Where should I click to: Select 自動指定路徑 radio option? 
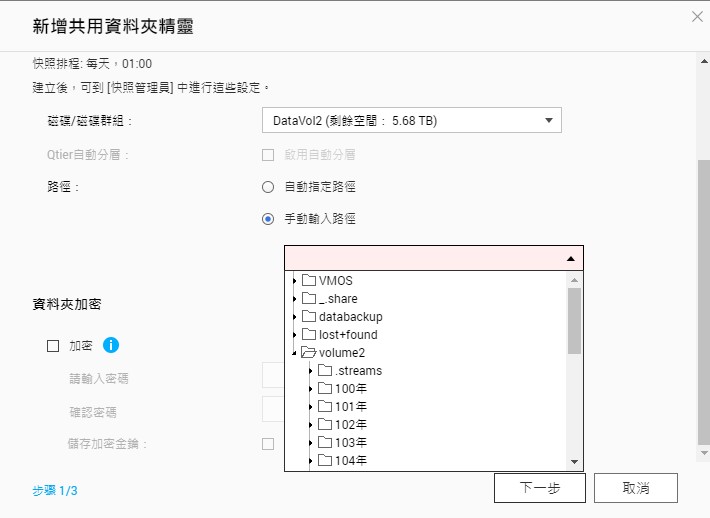point(268,187)
